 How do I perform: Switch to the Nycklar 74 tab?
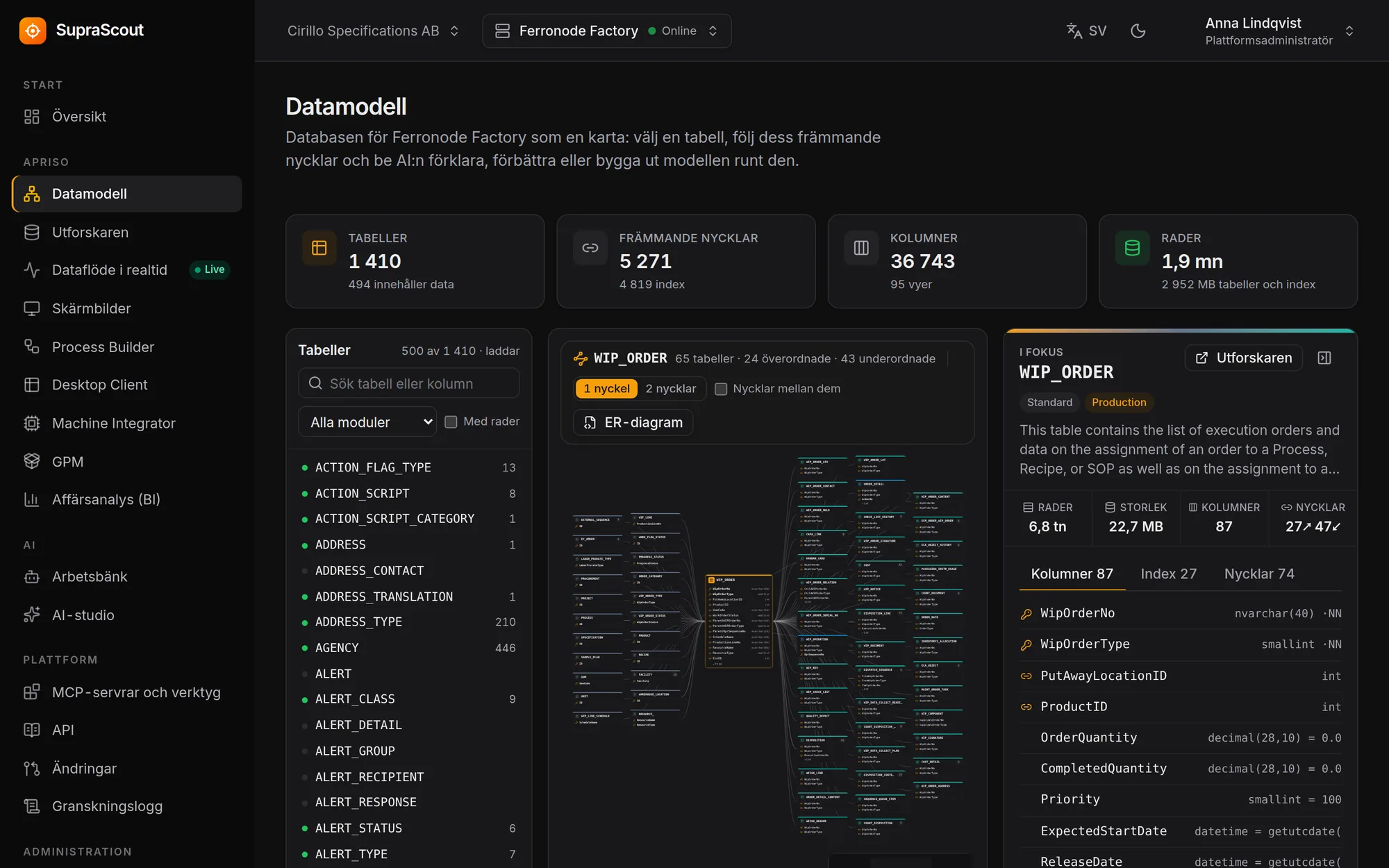click(1258, 574)
